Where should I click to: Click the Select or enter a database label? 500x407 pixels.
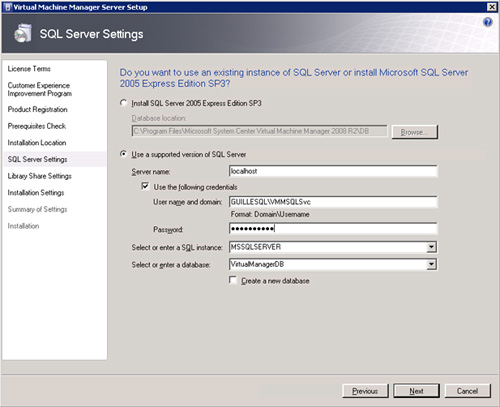coord(171,265)
